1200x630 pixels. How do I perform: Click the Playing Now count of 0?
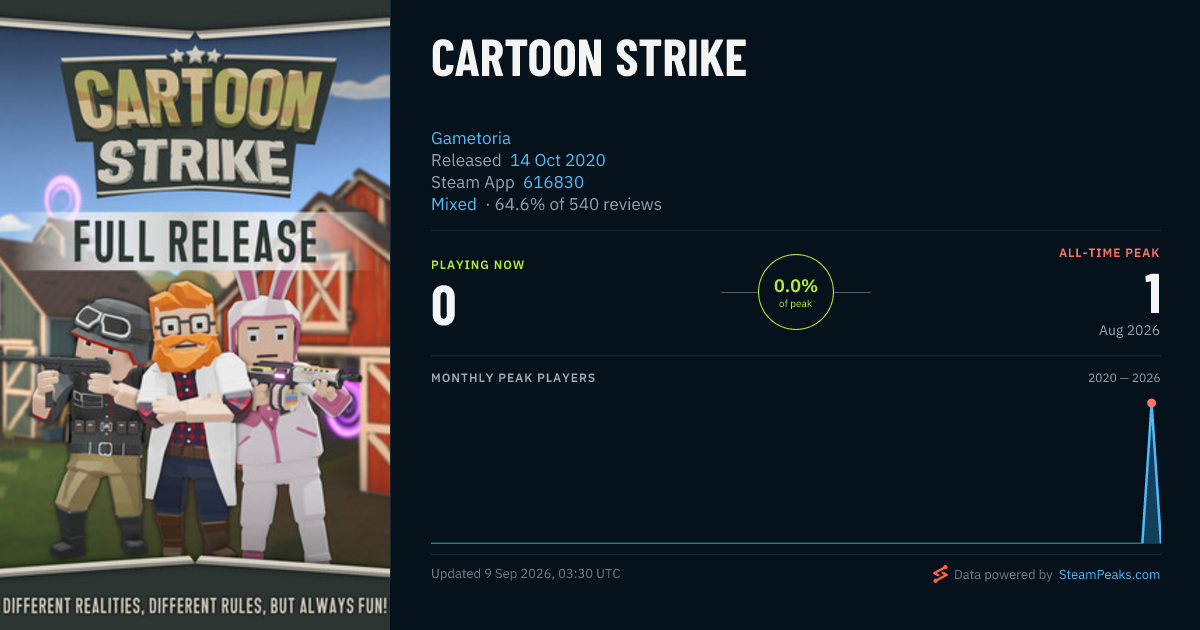pyautogui.click(x=444, y=306)
